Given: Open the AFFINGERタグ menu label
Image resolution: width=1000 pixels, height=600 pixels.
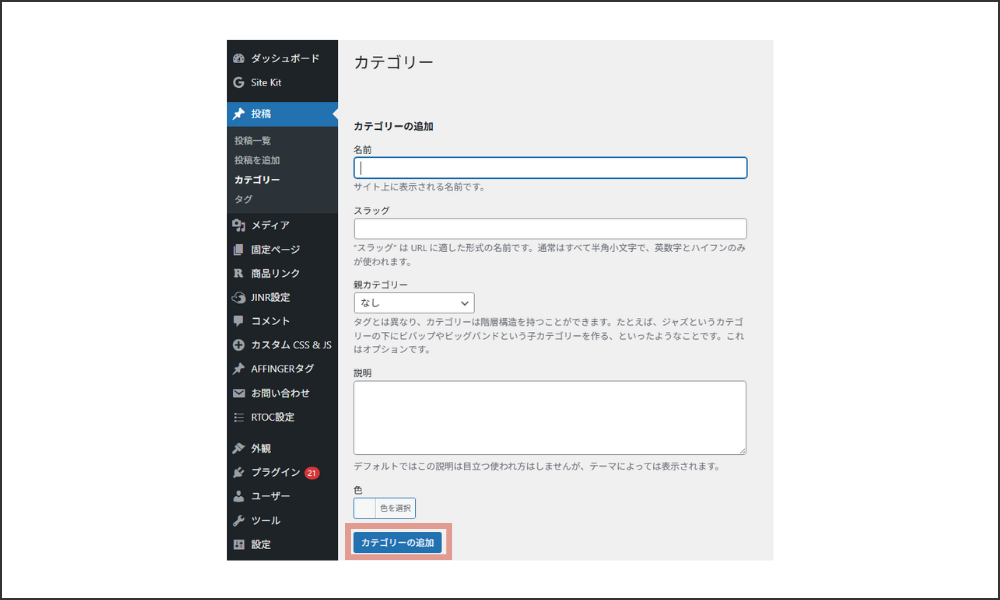Looking at the screenshot, I should point(283,369).
